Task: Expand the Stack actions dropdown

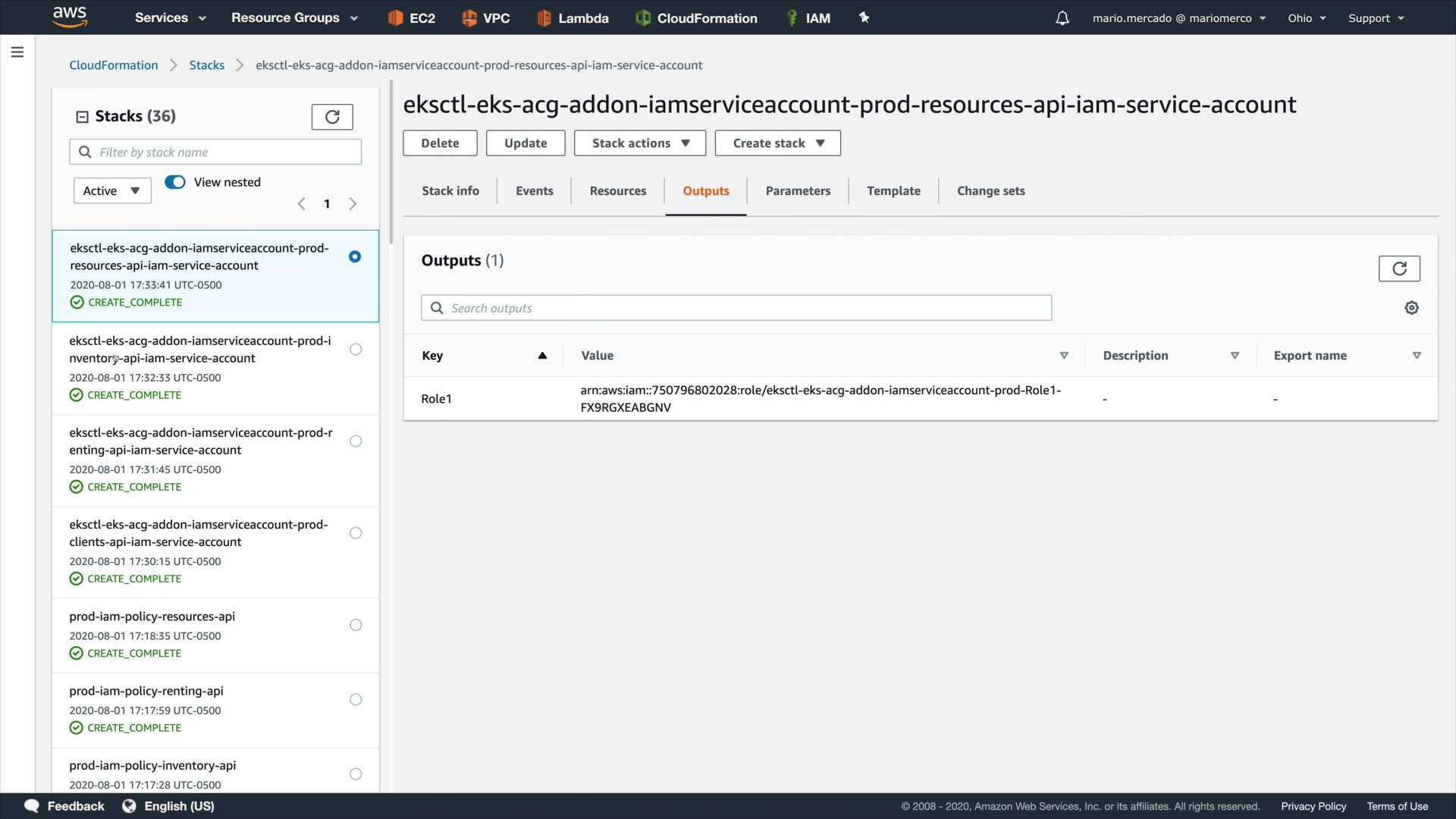Action: pos(640,143)
